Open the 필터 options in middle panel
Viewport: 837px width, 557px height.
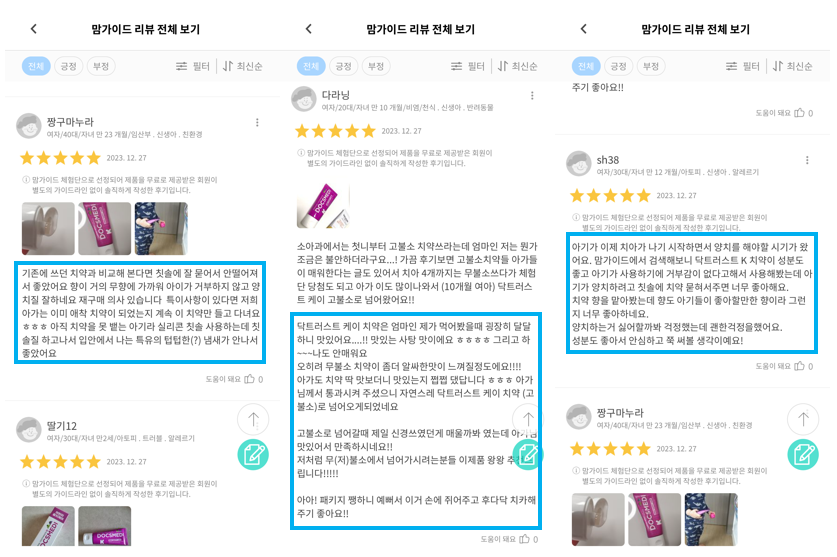point(468,66)
